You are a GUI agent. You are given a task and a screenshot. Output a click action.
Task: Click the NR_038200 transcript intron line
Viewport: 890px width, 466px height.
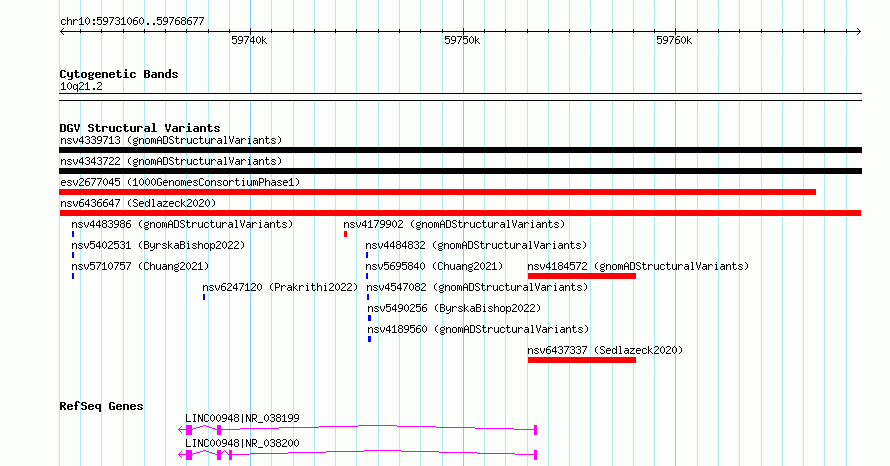pyautogui.click(x=383, y=452)
